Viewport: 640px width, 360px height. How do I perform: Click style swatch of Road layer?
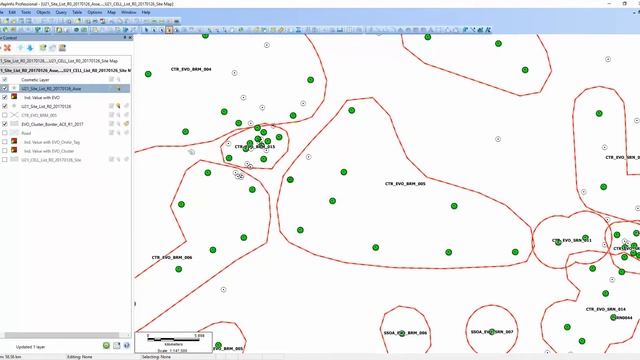click(x=14, y=133)
